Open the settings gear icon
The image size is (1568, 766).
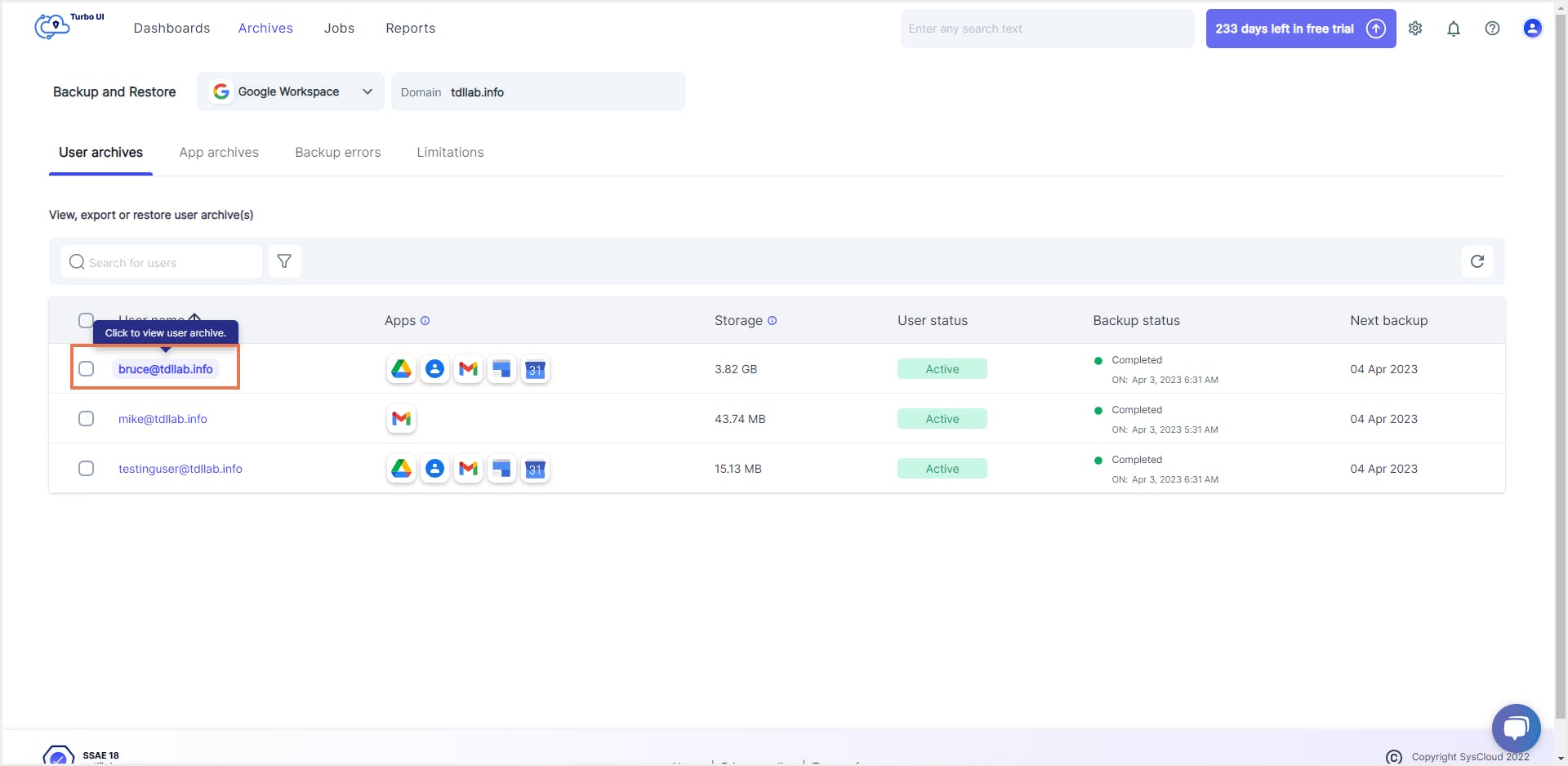click(x=1415, y=29)
